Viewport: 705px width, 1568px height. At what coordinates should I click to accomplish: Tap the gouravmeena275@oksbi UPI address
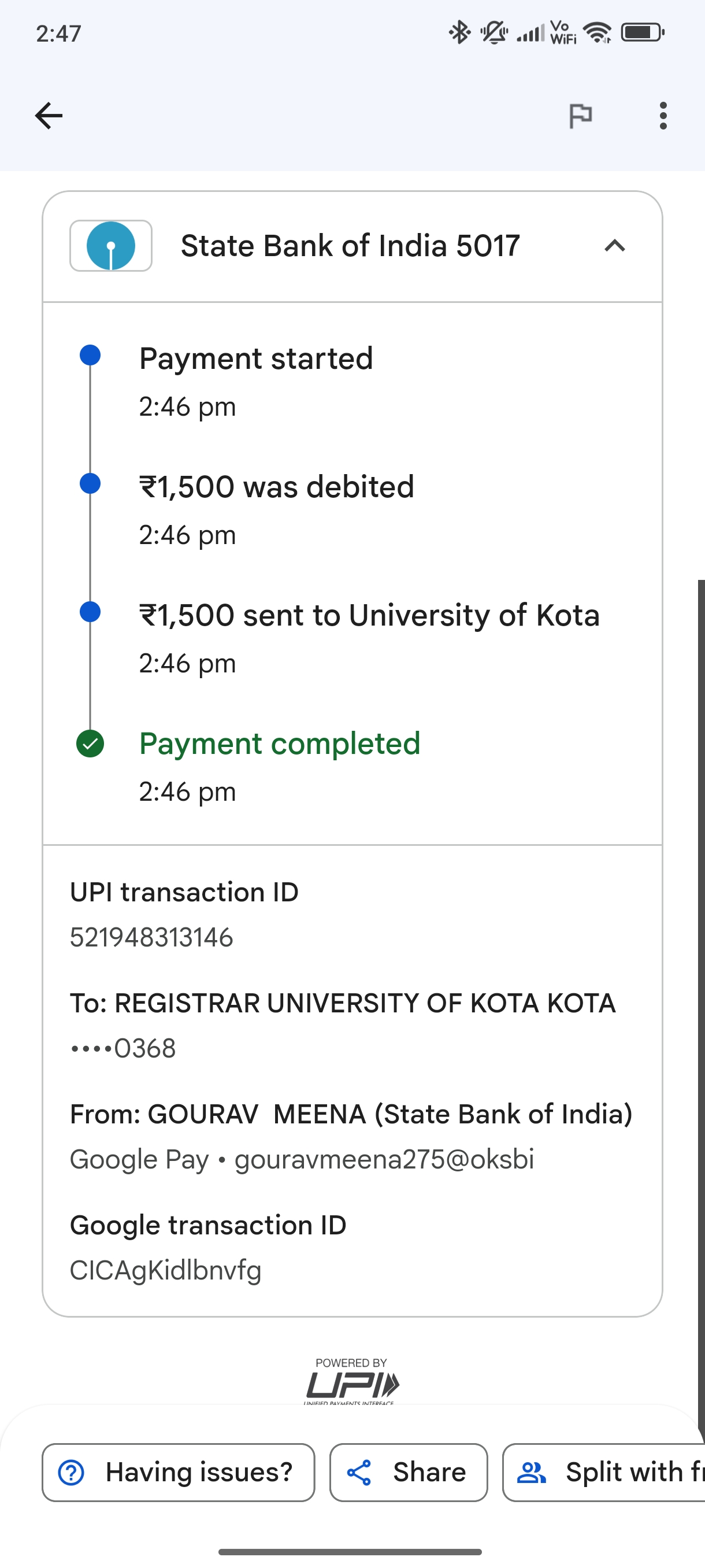[384, 1159]
